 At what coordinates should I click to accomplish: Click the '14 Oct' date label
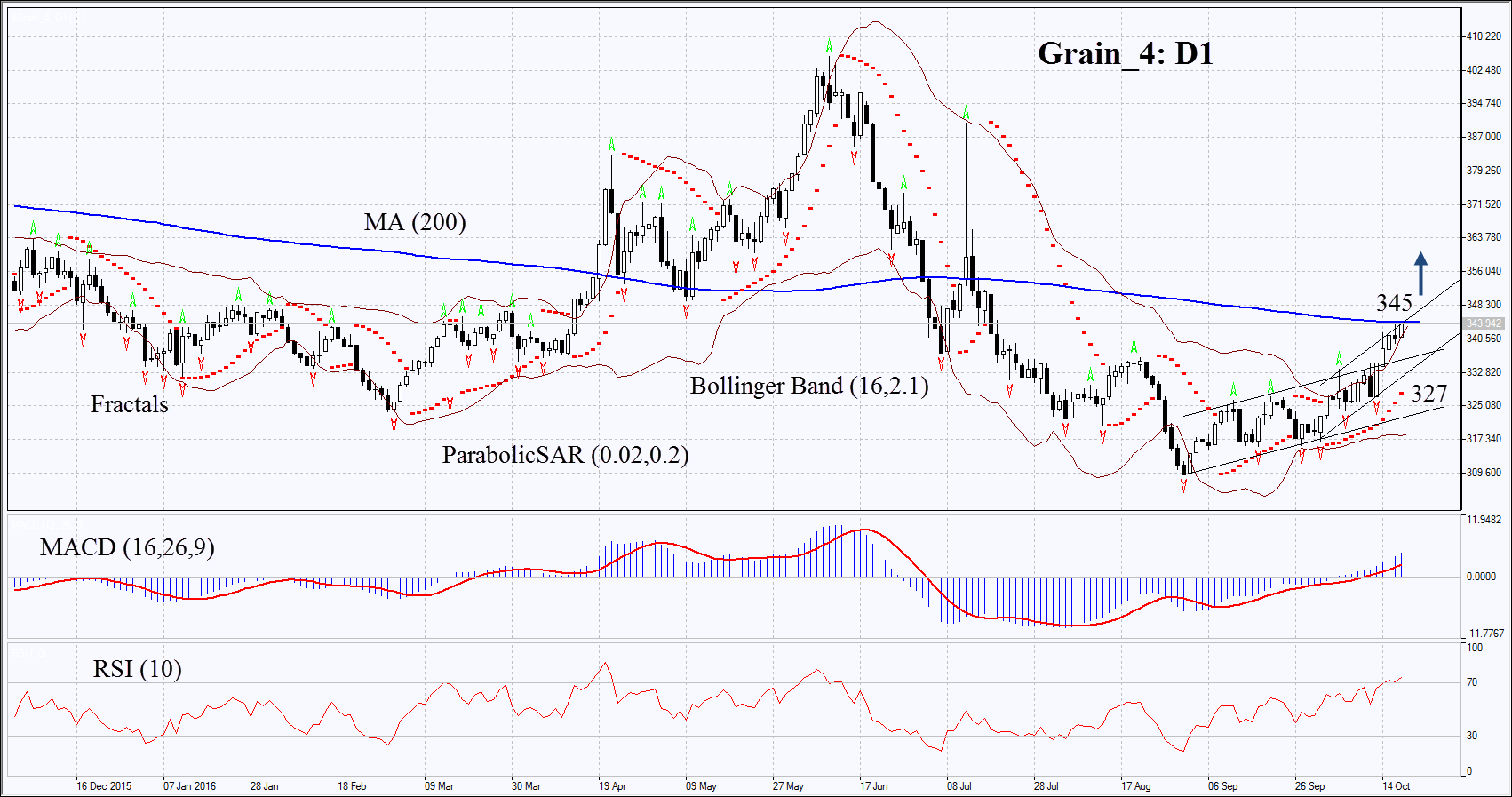coord(1396,786)
